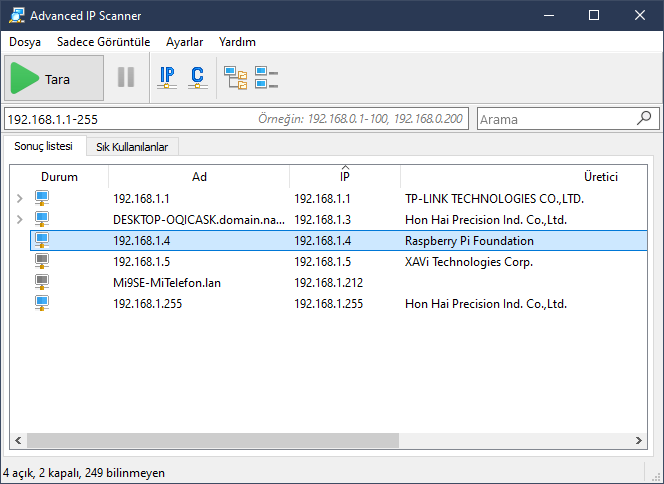Switch to the Sonuç listesi tab

pos(44,146)
